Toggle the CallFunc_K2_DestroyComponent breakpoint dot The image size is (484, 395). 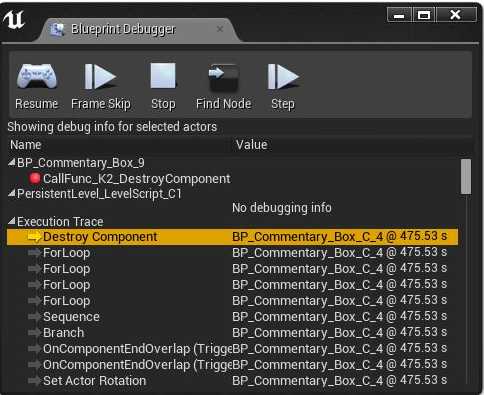coord(34,178)
